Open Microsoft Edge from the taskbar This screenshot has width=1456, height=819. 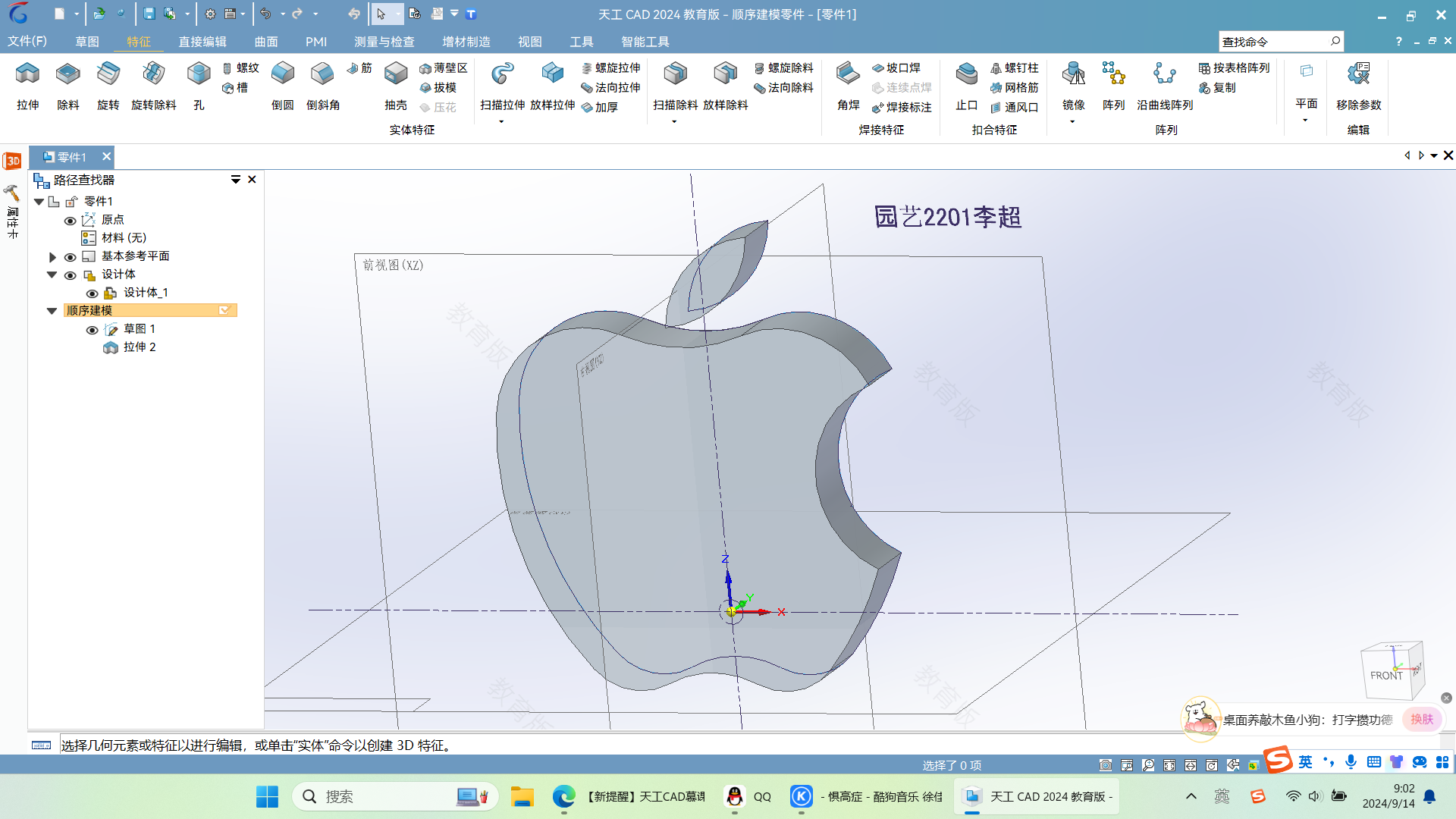pos(563,796)
